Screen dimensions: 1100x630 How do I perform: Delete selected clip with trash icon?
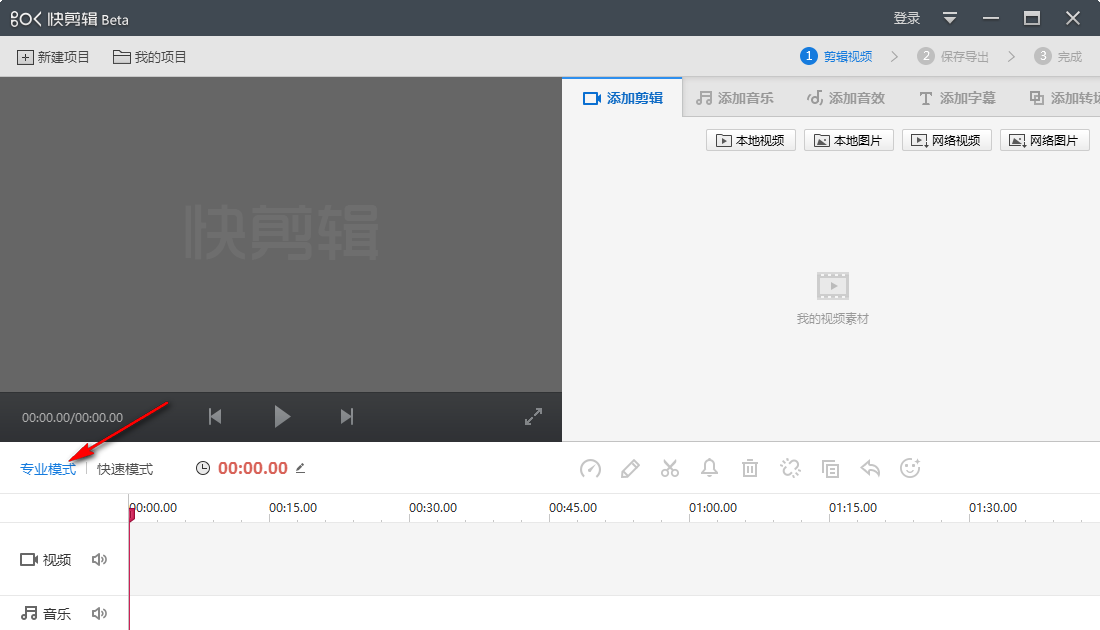(750, 468)
